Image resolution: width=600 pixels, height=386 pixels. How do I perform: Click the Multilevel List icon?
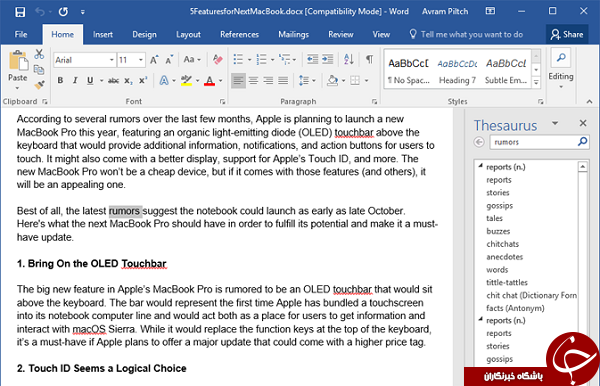click(x=284, y=60)
